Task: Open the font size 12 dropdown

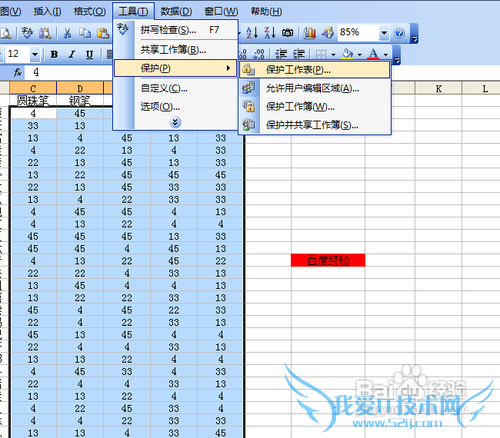Action: (x=35, y=54)
